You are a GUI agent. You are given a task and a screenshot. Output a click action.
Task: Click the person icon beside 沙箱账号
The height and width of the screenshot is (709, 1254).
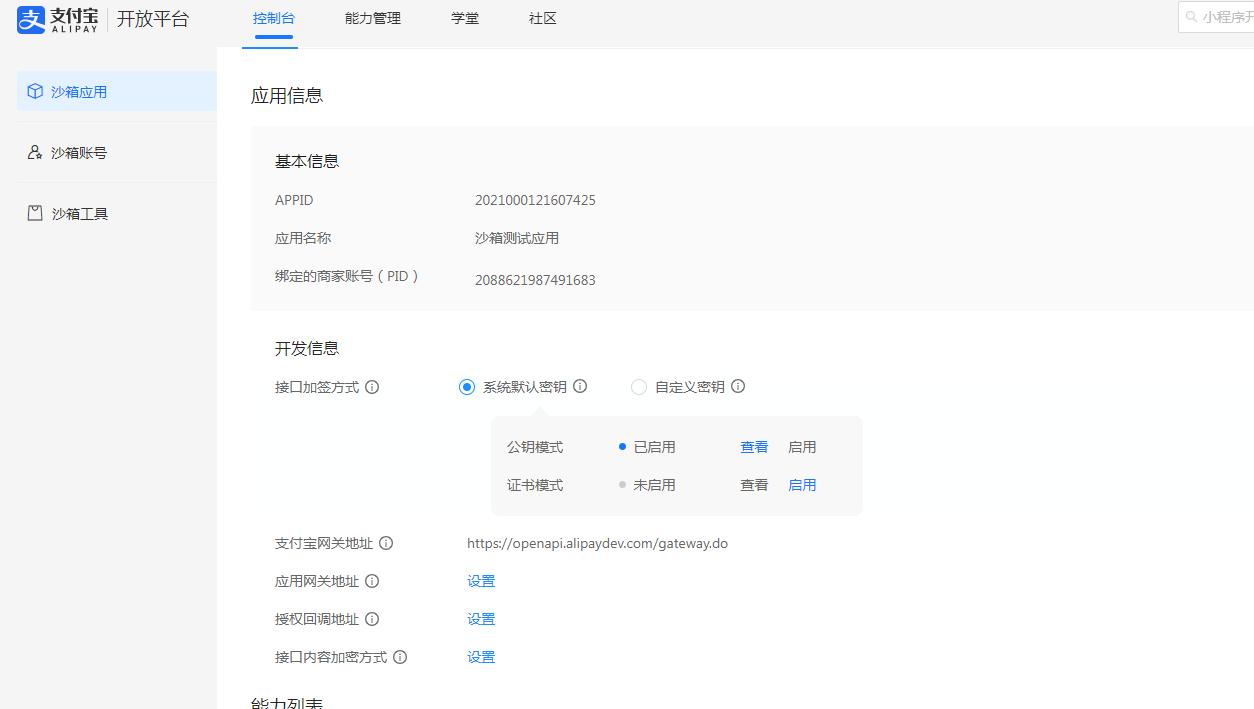[34, 152]
